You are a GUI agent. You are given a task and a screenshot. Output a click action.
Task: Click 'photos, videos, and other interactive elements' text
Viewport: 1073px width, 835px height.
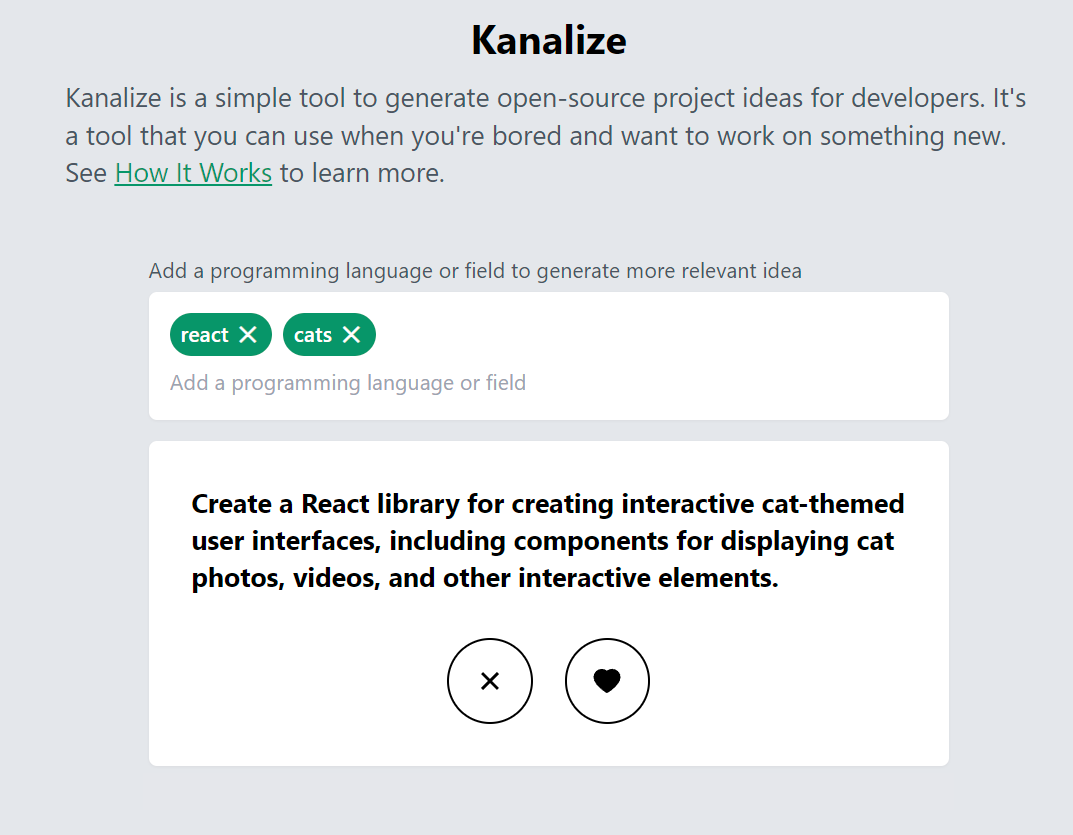[x=484, y=578]
